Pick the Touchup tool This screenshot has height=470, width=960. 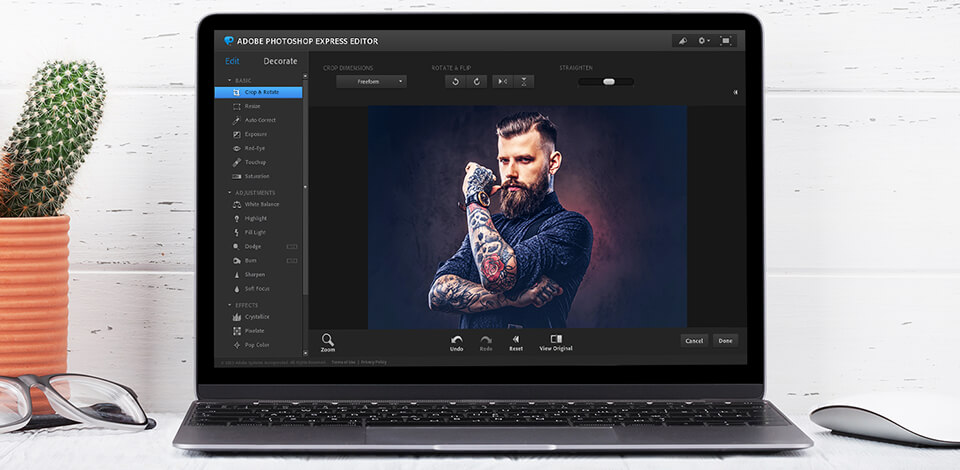[x=249, y=163]
